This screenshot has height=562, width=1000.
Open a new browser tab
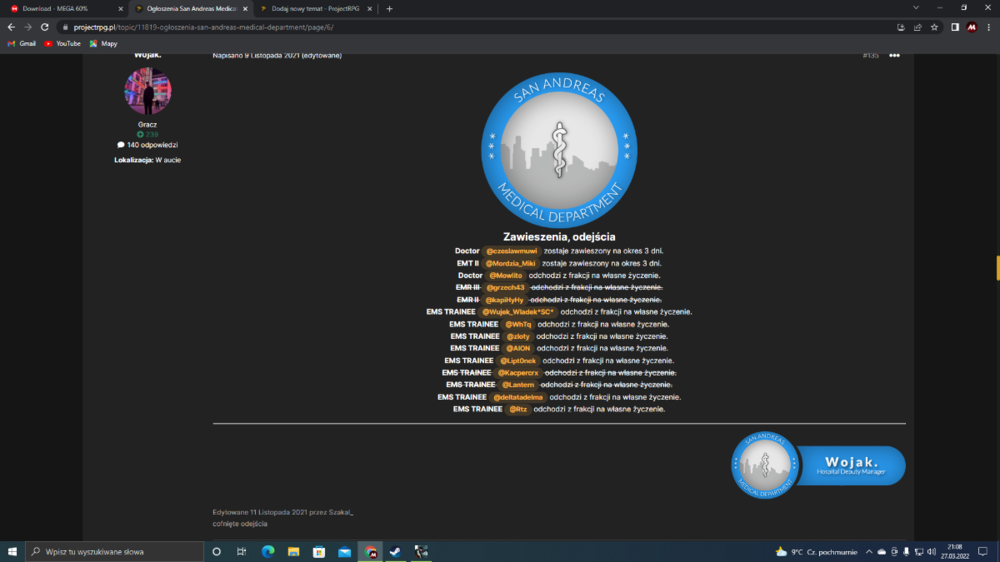click(389, 9)
